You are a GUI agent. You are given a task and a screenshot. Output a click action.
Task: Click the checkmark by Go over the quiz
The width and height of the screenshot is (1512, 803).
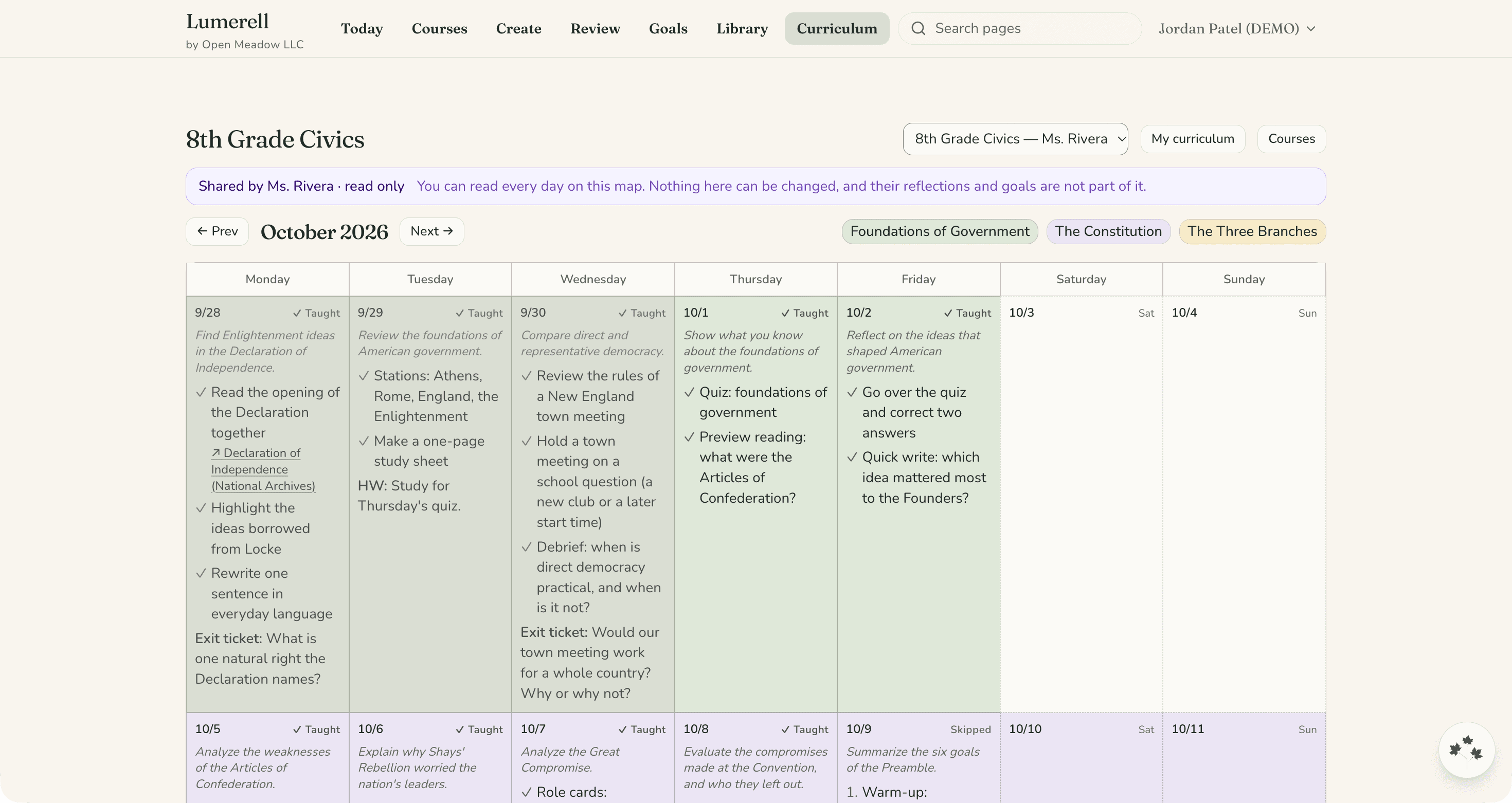[852, 392]
